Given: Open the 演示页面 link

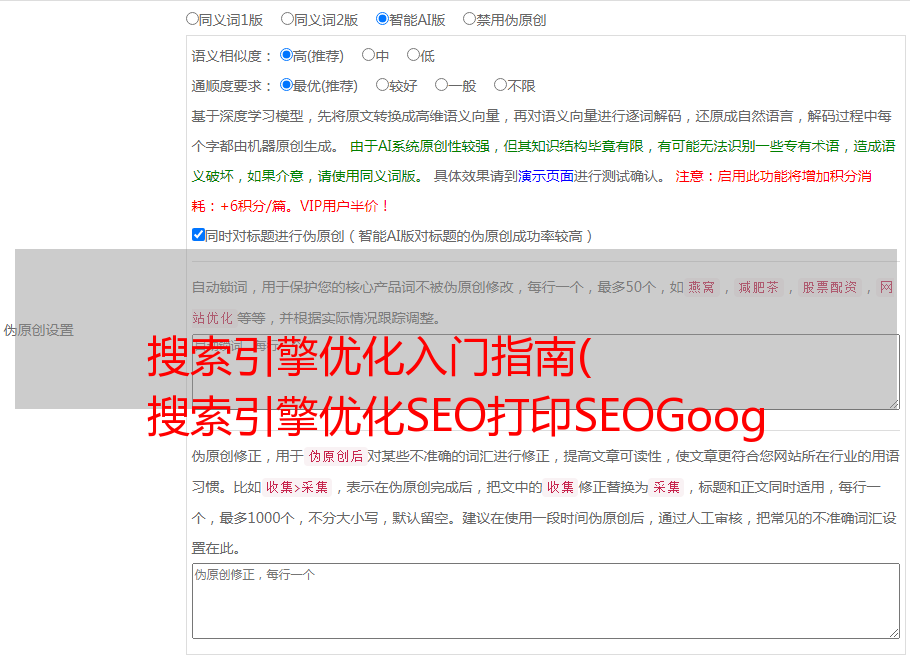Looking at the screenshot, I should (546, 176).
